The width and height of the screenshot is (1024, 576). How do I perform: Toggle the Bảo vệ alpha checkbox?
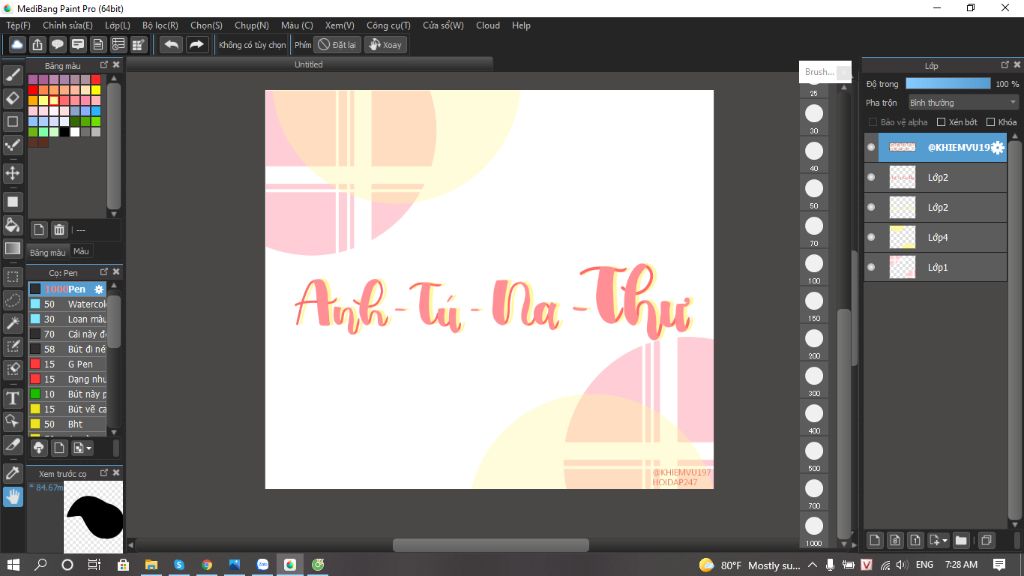872,122
